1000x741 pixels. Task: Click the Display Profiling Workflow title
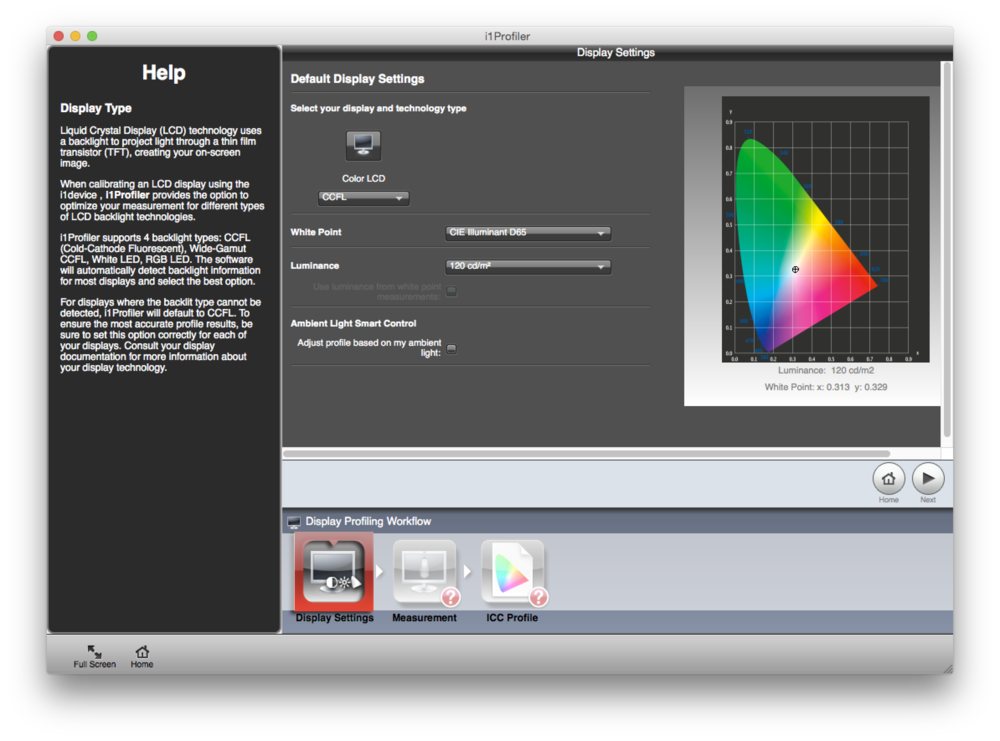click(x=368, y=522)
